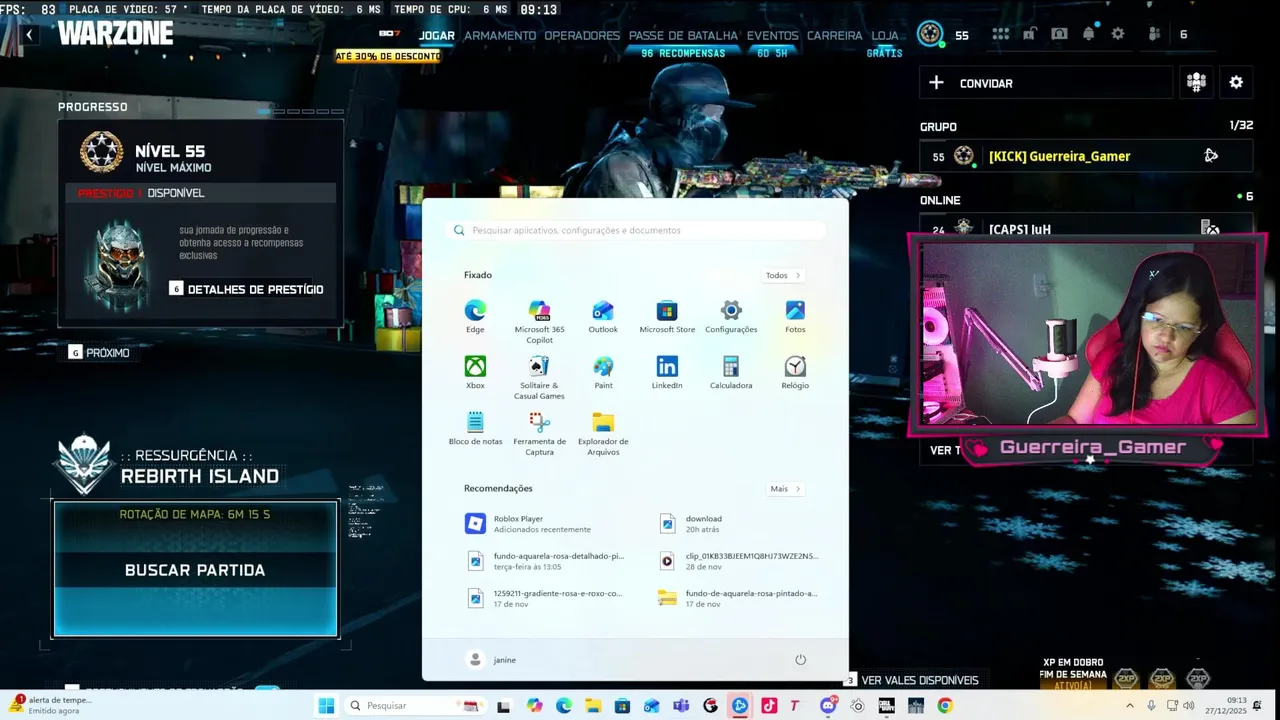Open Configurações from the Start menu
1280x720 pixels.
click(731, 316)
